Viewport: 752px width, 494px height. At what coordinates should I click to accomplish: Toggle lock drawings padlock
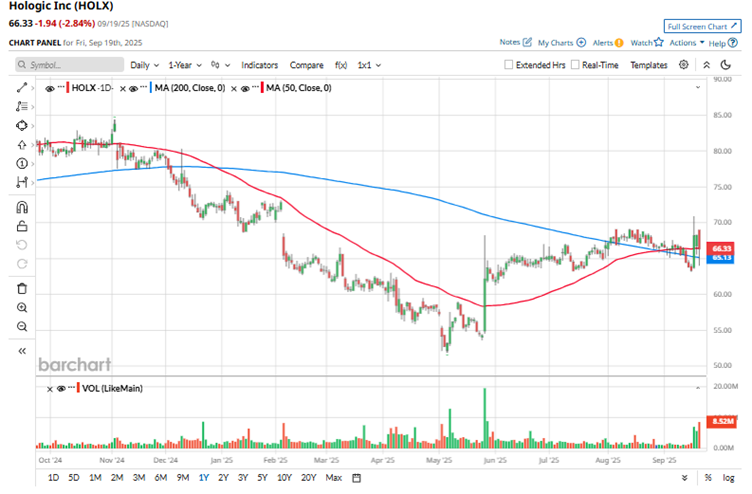click(x=22, y=225)
